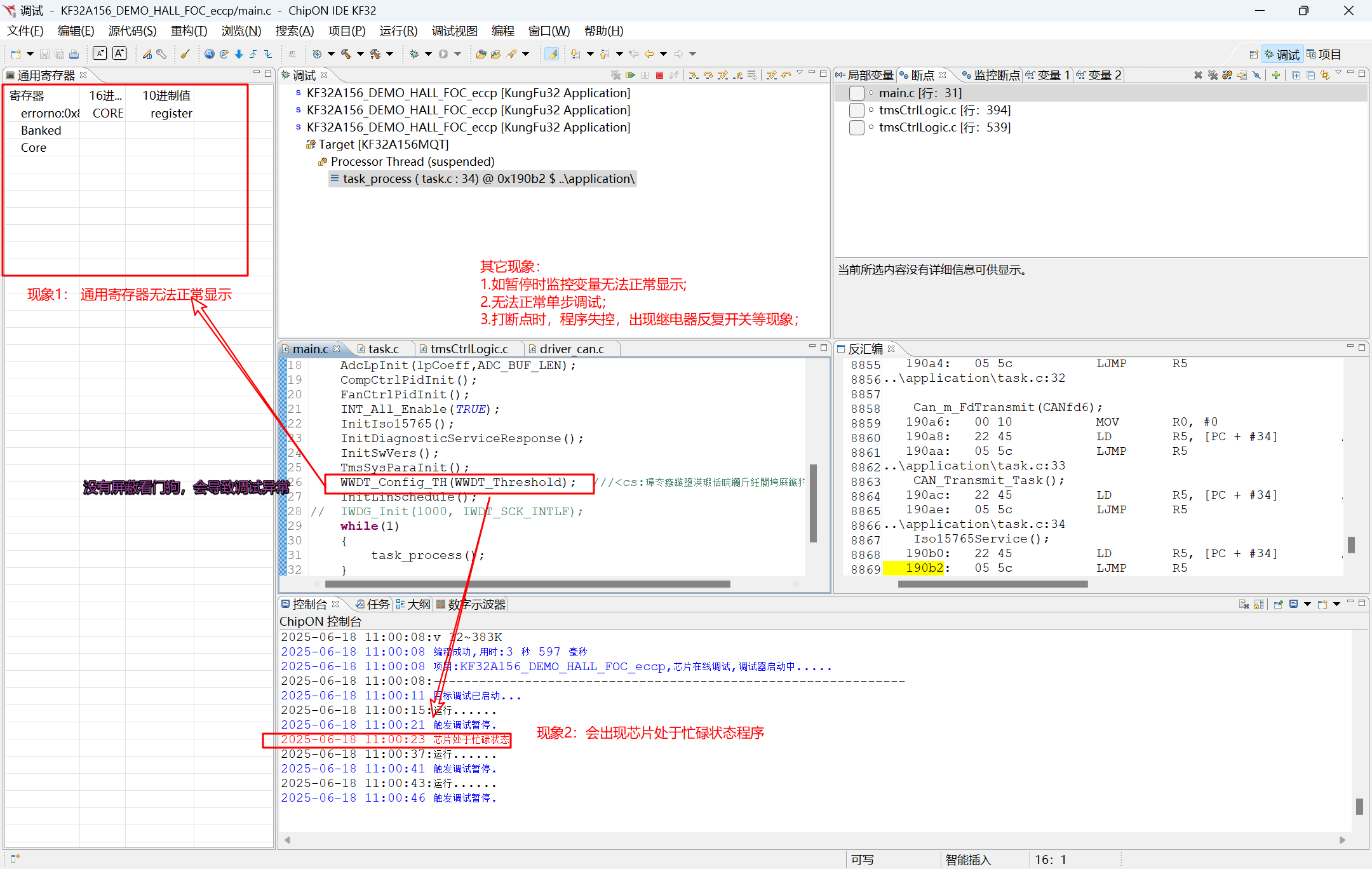Click the bug debug launch icon
Screen dimensions: 1372x869
tap(414, 54)
